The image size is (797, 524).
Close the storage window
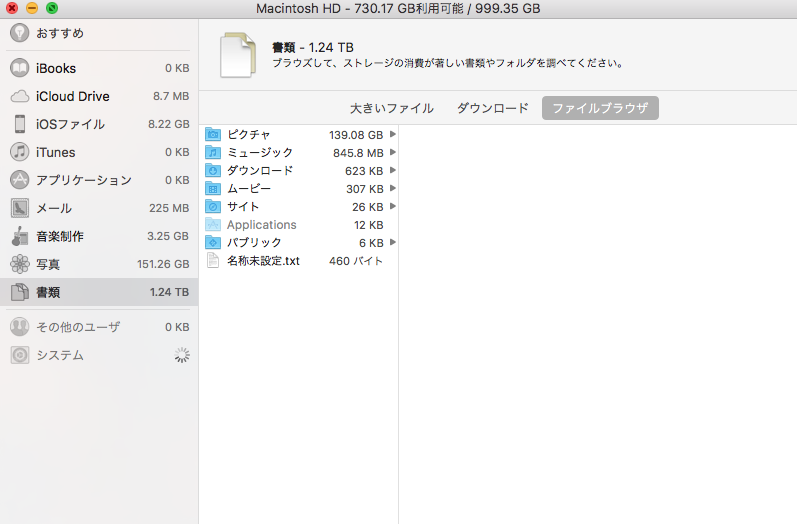pyautogui.click(x=12, y=8)
